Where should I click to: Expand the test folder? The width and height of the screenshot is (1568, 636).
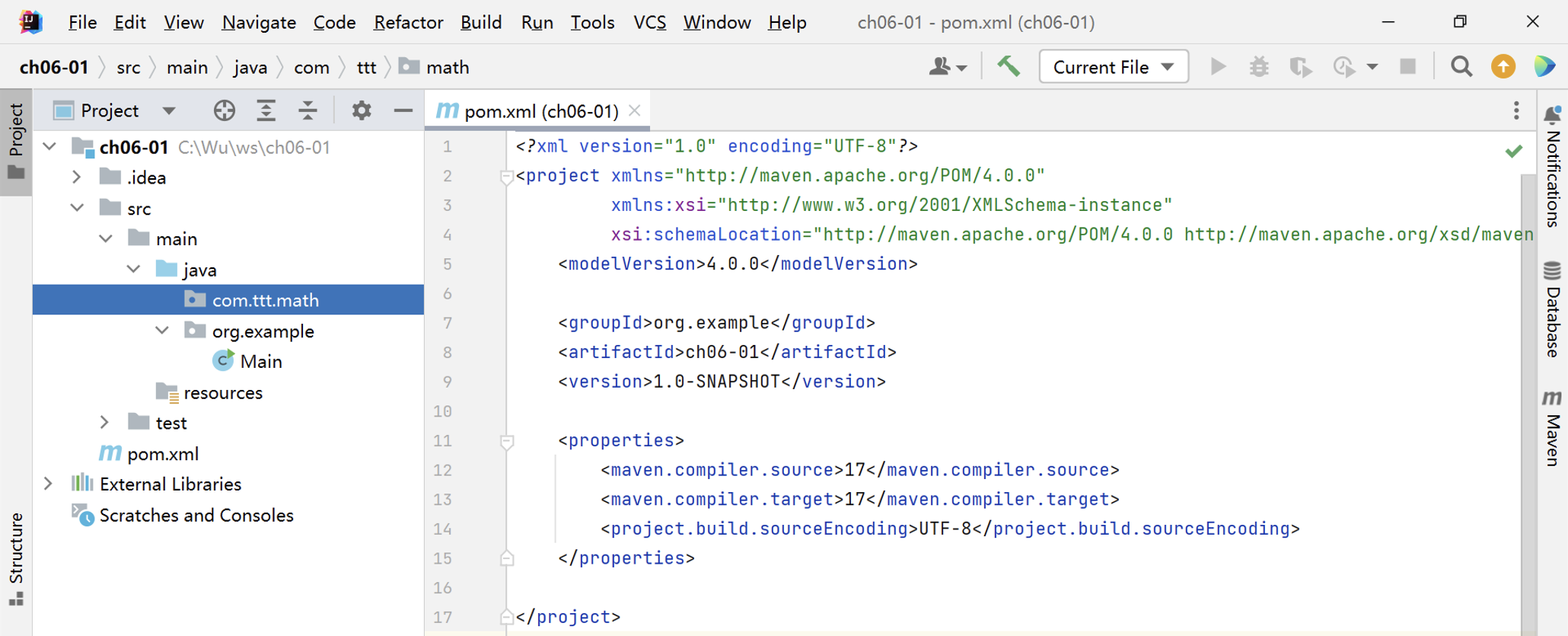pyautogui.click(x=105, y=422)
